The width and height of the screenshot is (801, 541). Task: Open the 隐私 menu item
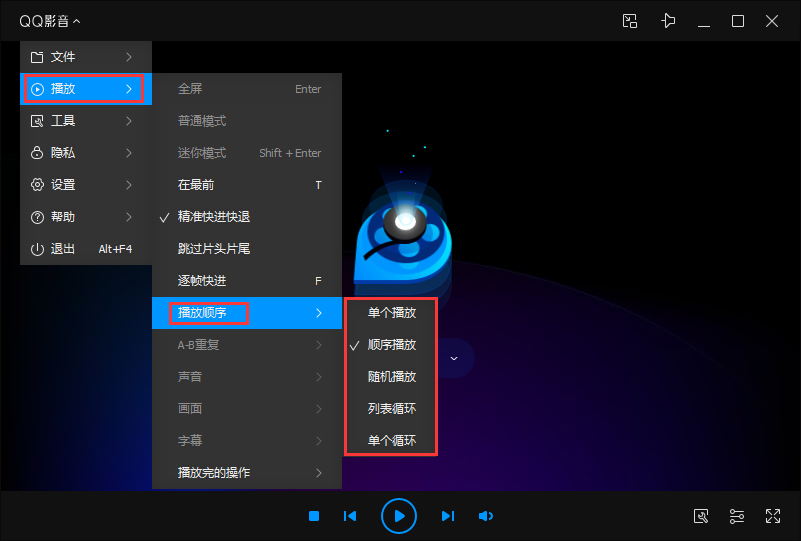86,153
